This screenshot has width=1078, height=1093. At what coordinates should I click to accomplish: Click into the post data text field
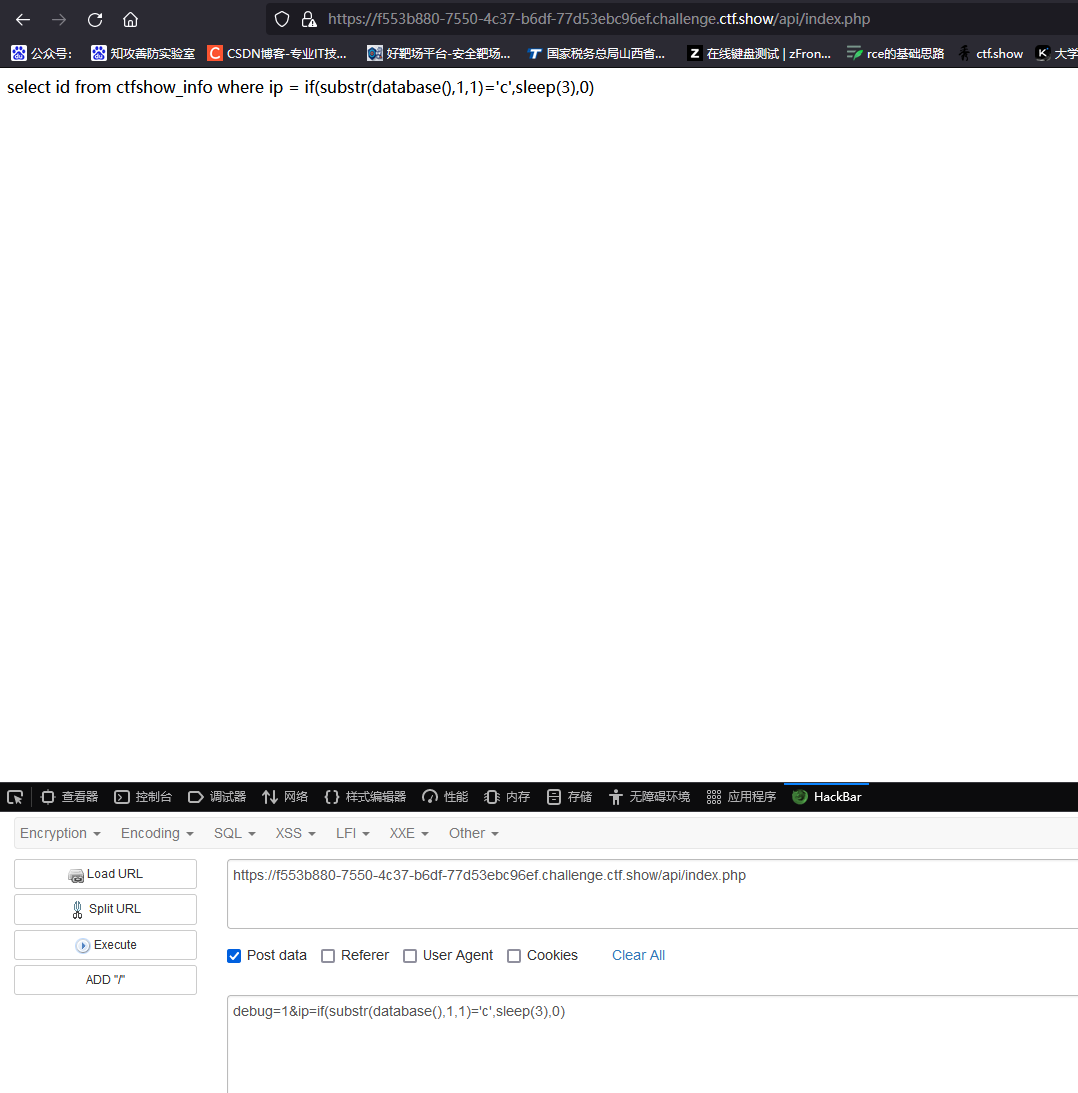point(653,1044)
